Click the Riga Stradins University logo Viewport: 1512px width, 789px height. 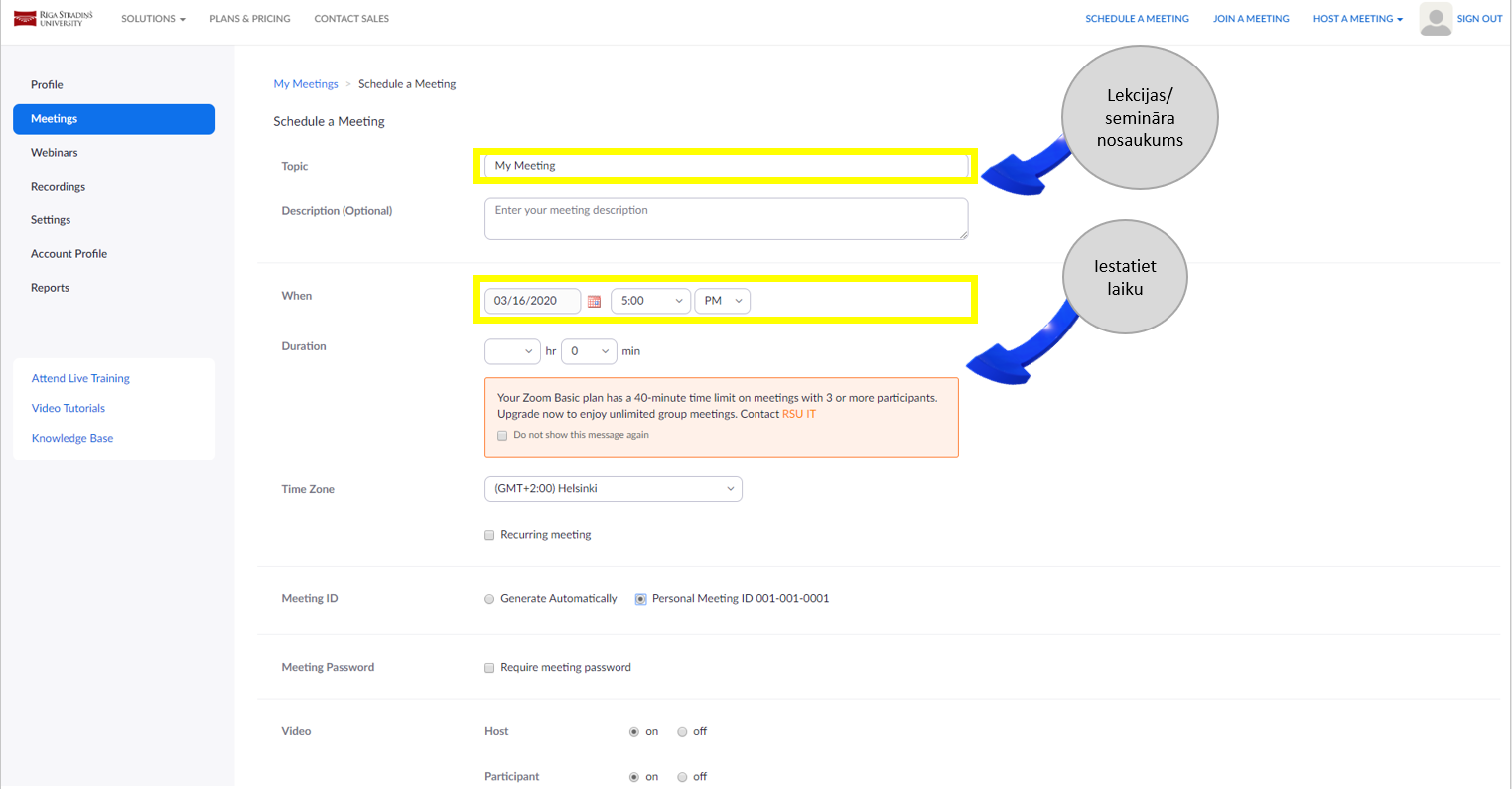point(54,19)
